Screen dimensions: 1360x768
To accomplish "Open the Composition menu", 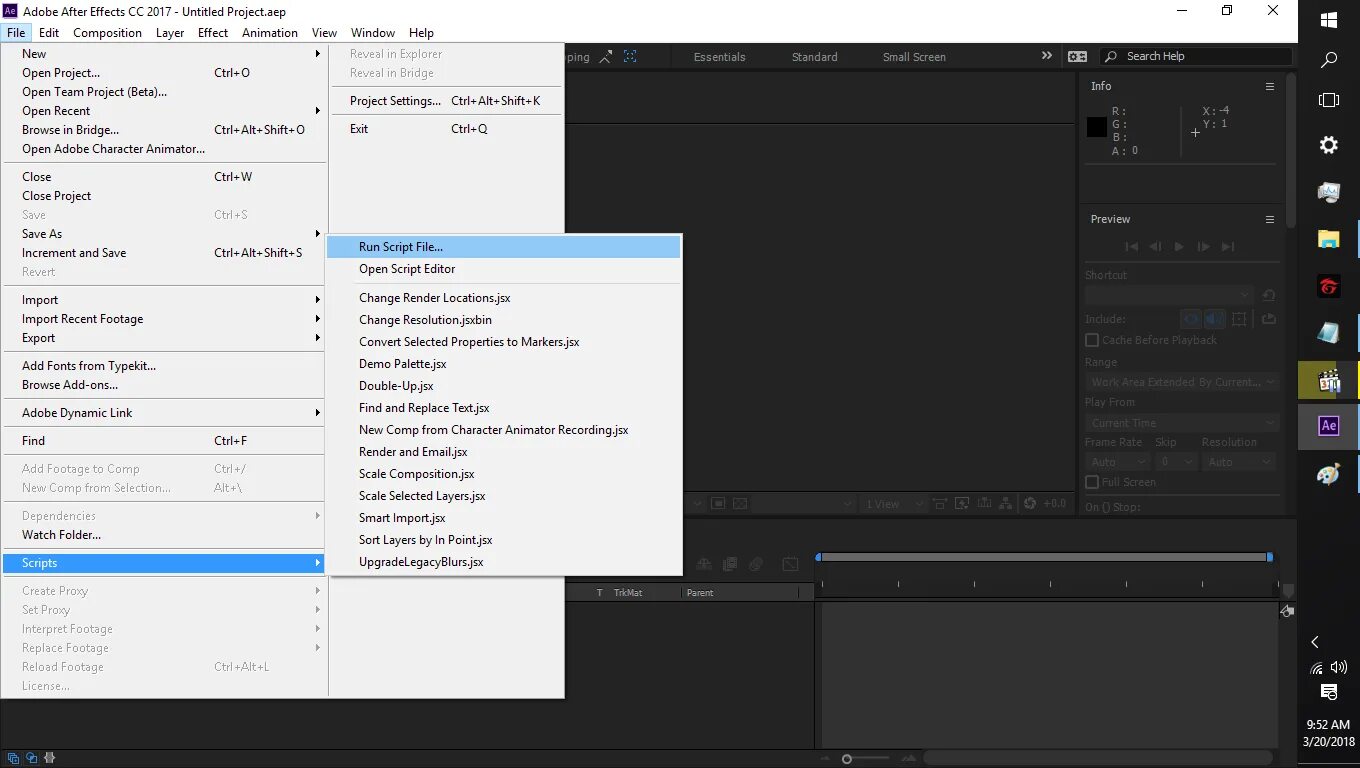I will click(x=107, y=33).
